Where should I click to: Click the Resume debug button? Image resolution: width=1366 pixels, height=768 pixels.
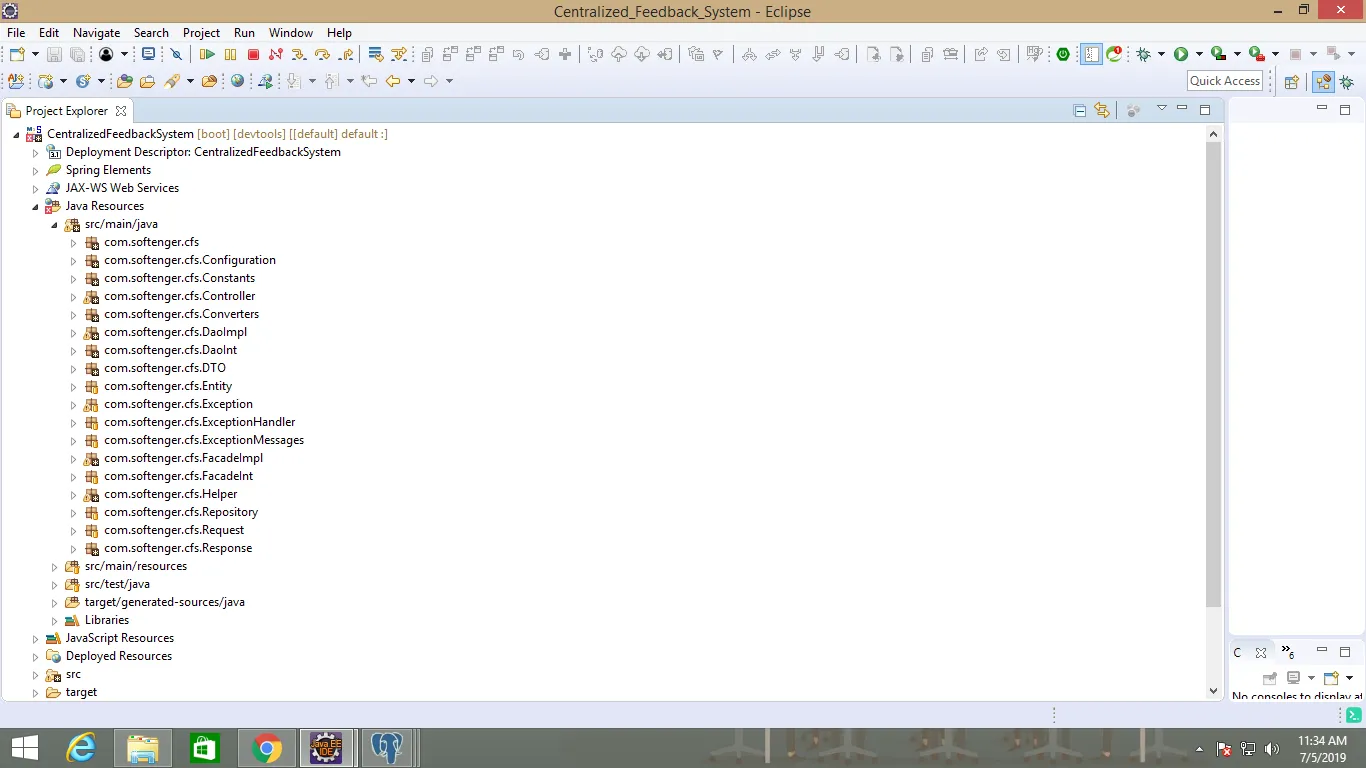tap(207, 55)
